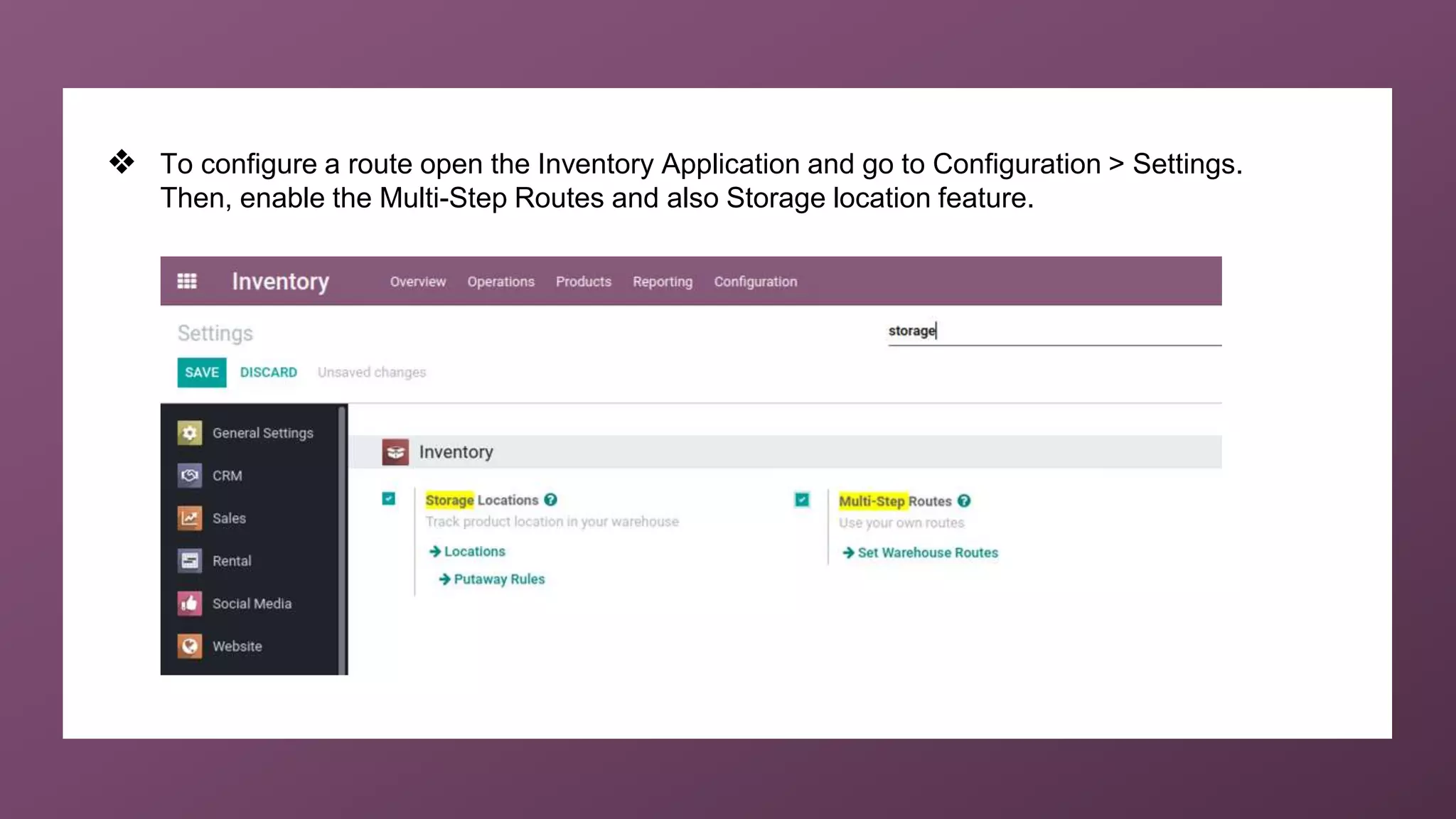Open the Reporting menu
Screen dimensions: 1456x819
662,282
